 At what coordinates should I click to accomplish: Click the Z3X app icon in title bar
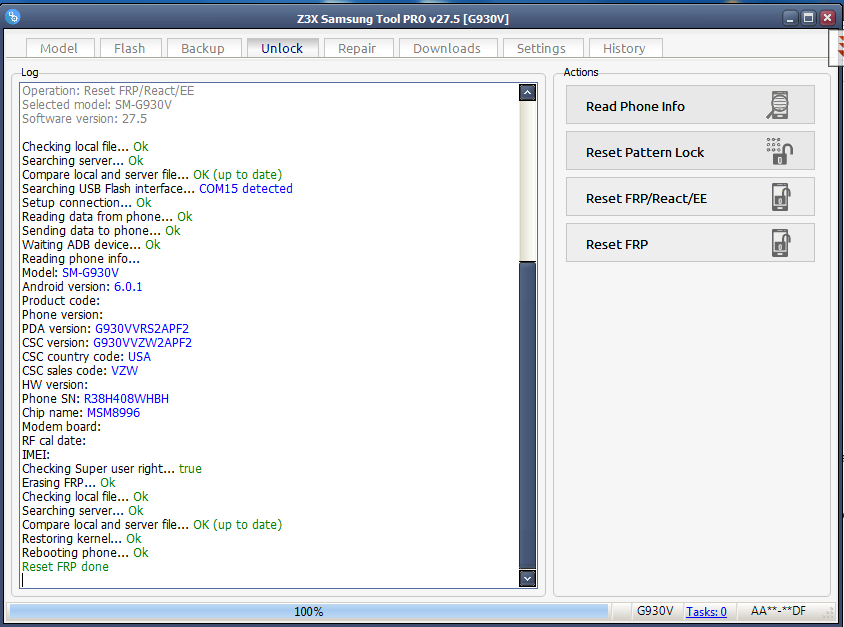12,17
